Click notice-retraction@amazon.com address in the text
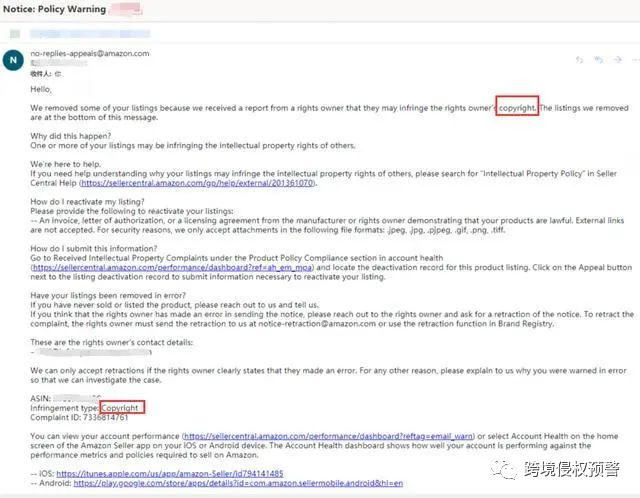This screenshot has height=498, width=640. (317, 324)
